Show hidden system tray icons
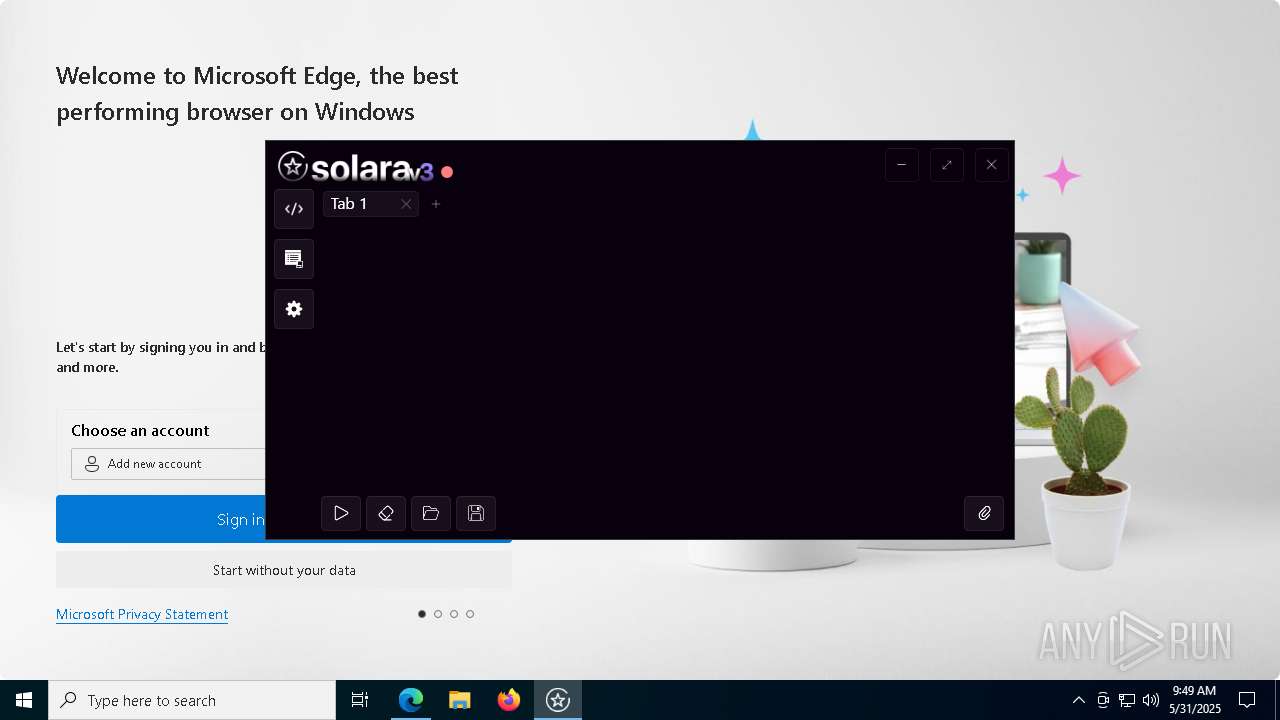The image size is (1280, 720). click(1078, 700)
